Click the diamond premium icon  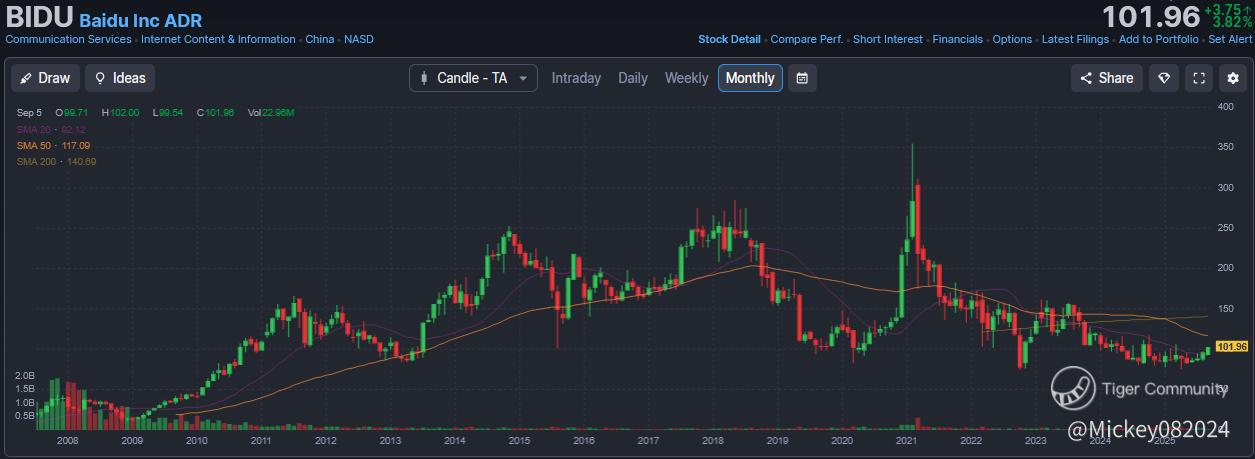1163,78
